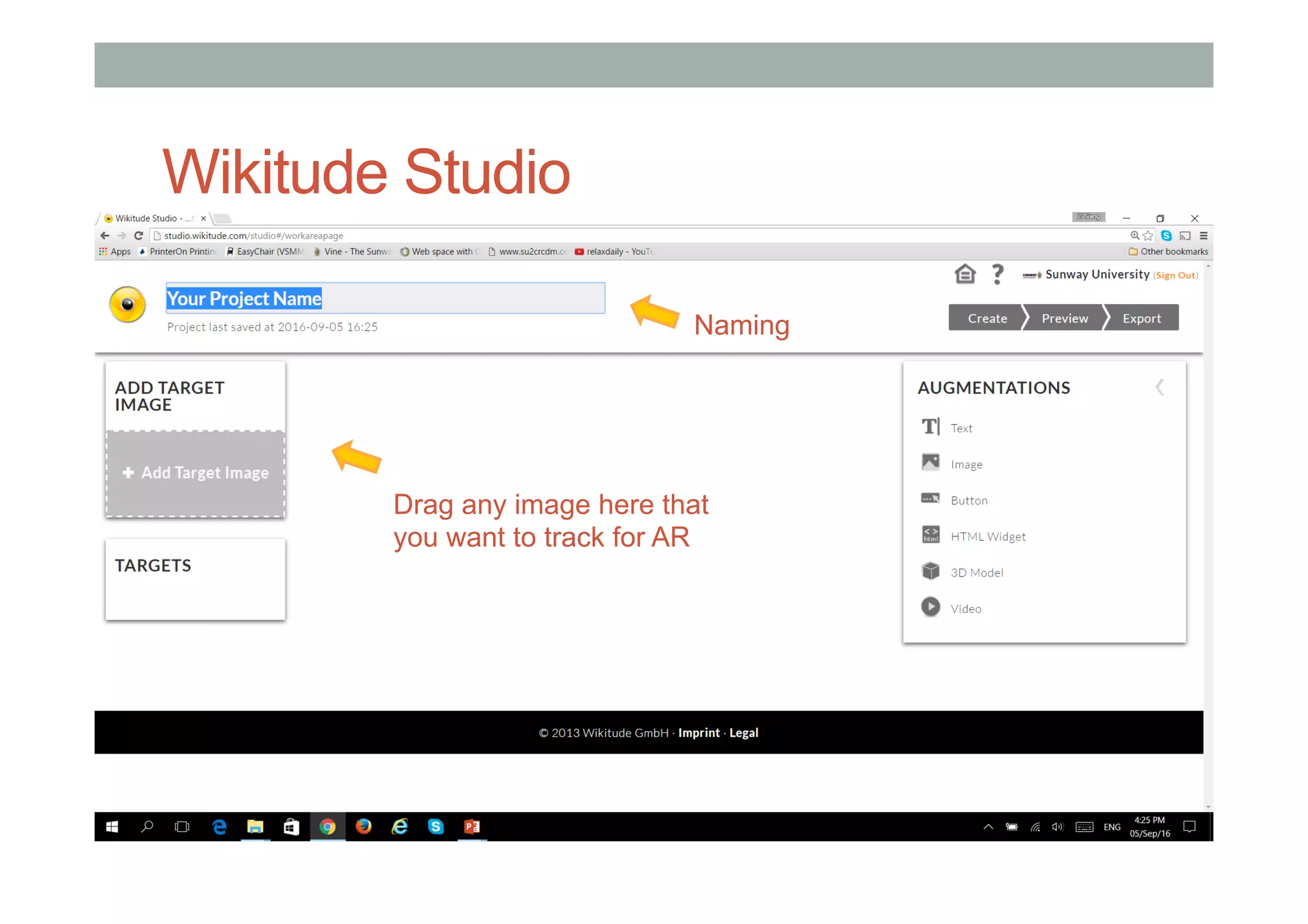Open File Explorer from the taskbar
Screen dimensions: 1308x924
[255, 827]
